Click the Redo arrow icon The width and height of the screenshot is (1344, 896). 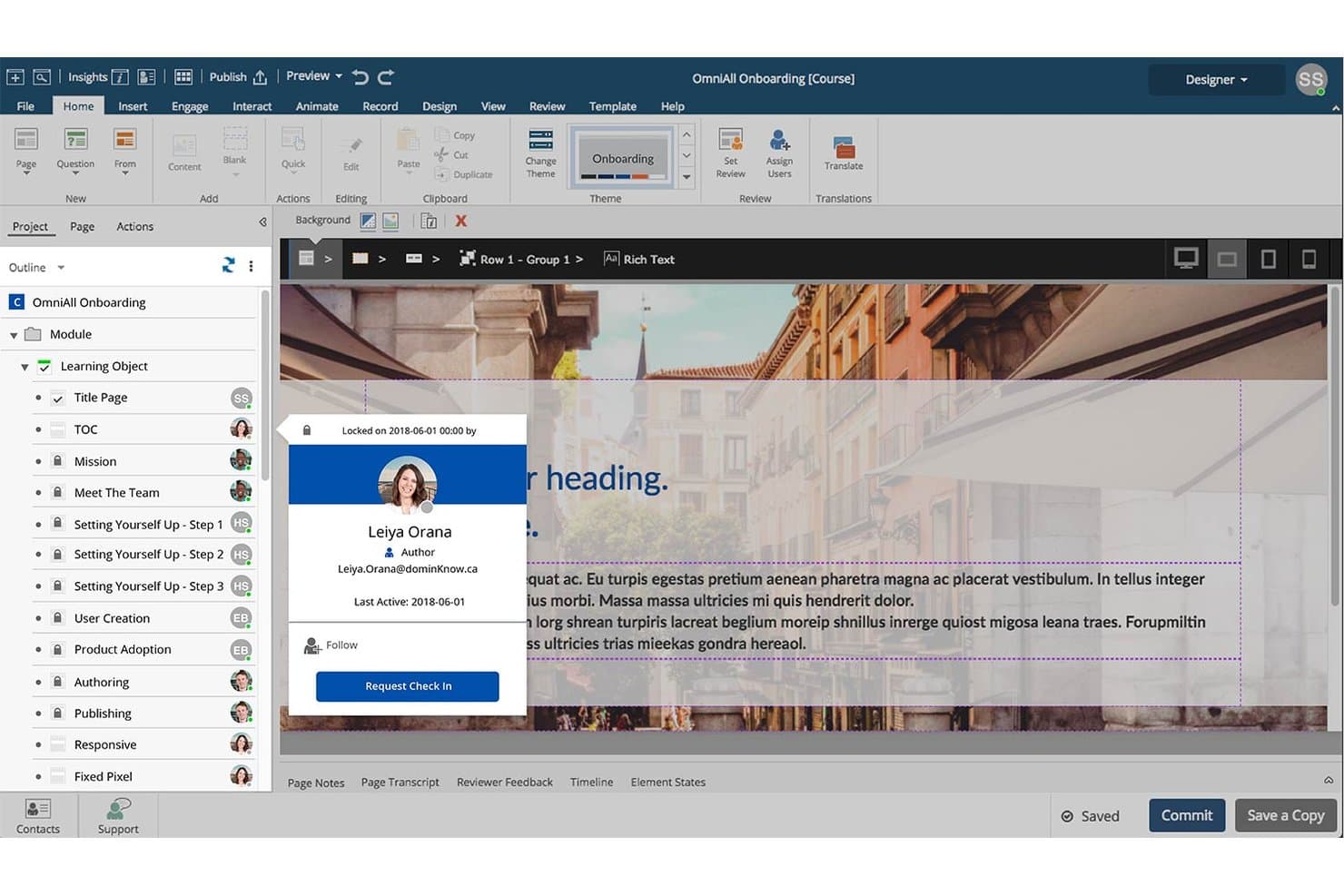(386, 77)
